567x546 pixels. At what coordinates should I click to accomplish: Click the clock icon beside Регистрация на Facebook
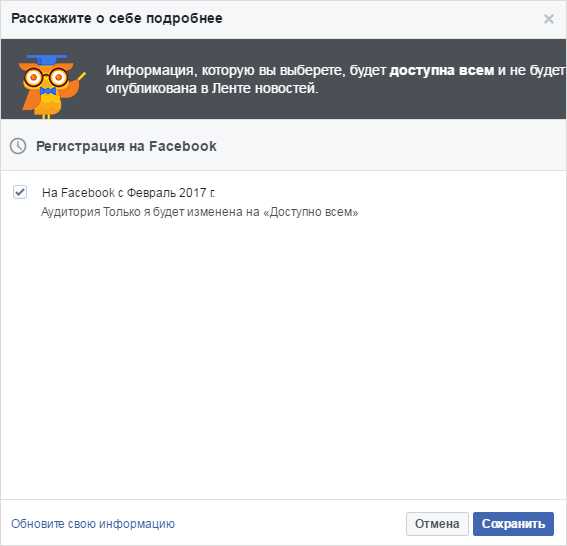(x=18, y=146)
